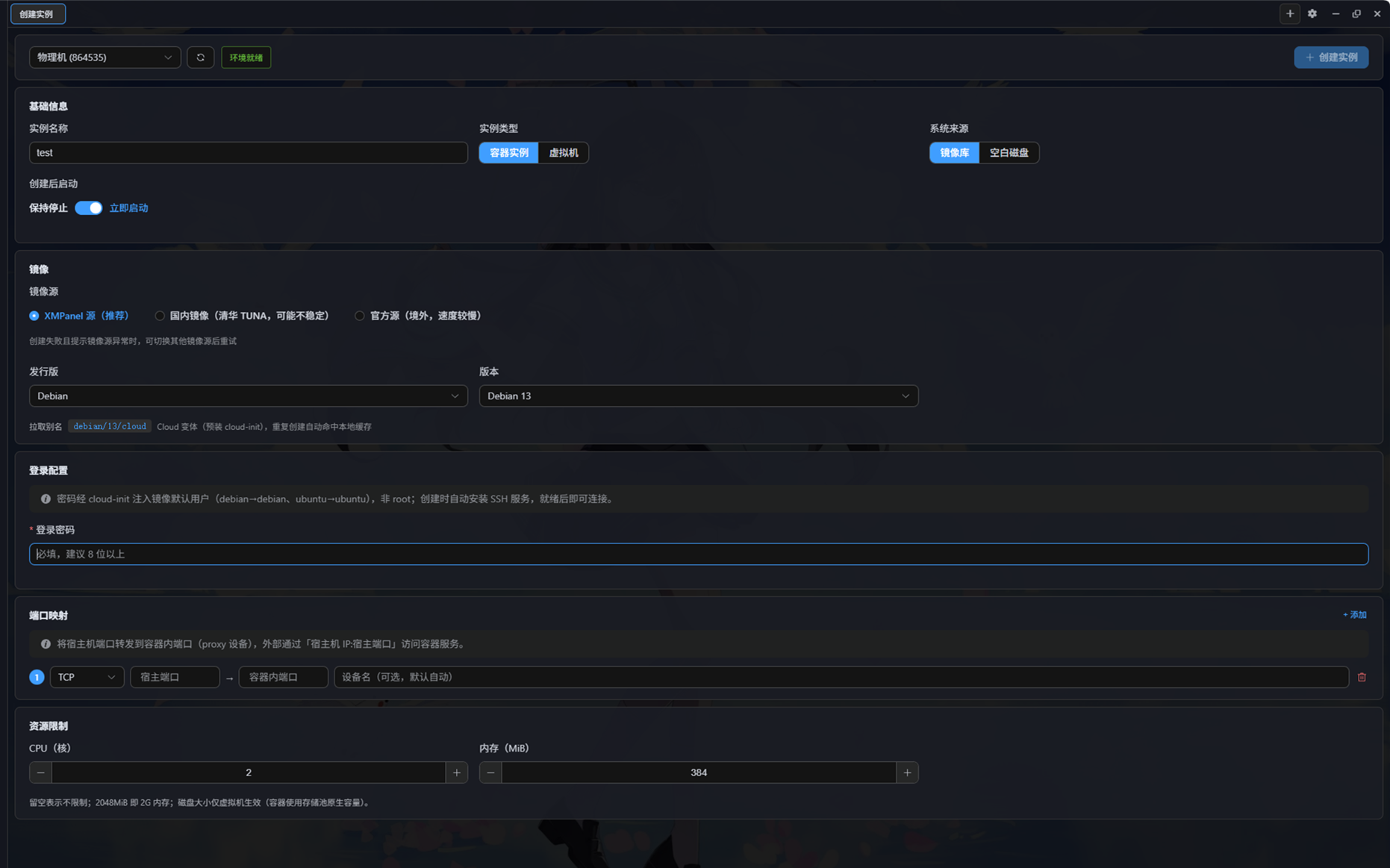Delete port mapping row 1
This screenshot has height=868, width=1390.
coord(1362,677)
